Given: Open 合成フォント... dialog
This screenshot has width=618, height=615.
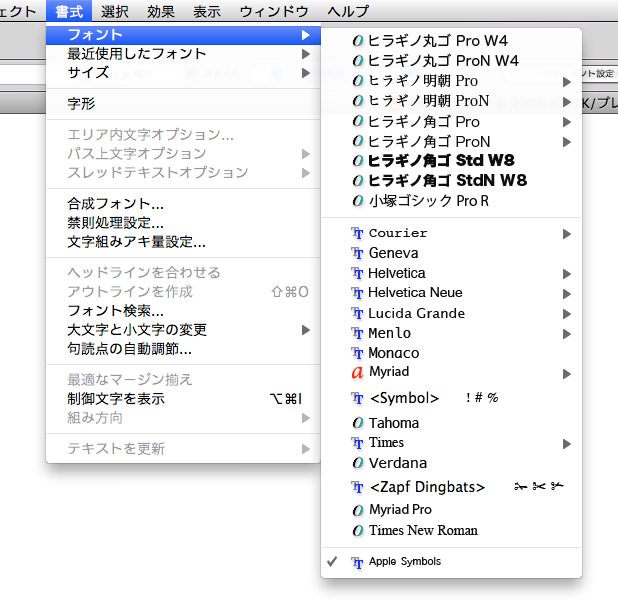Looking at the screenshot, I should pyautogui.click(x=183, y=204).
